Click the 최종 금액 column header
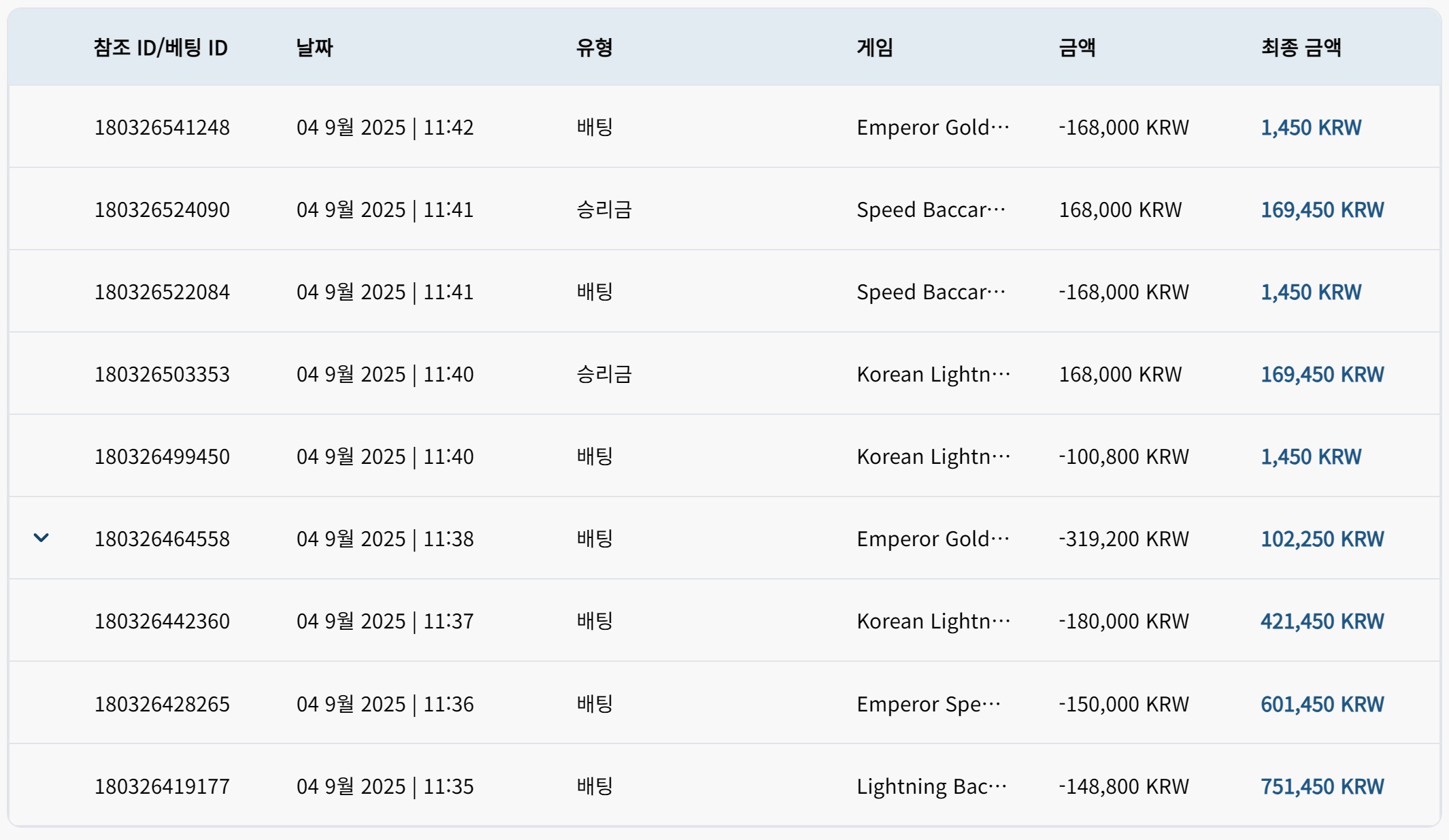 [1301, 48]
